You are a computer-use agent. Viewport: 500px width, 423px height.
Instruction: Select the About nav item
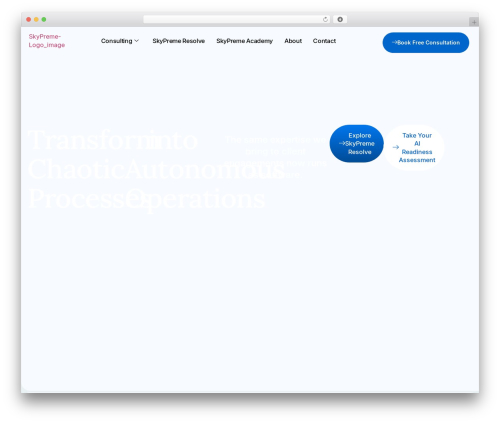(293, 41)
